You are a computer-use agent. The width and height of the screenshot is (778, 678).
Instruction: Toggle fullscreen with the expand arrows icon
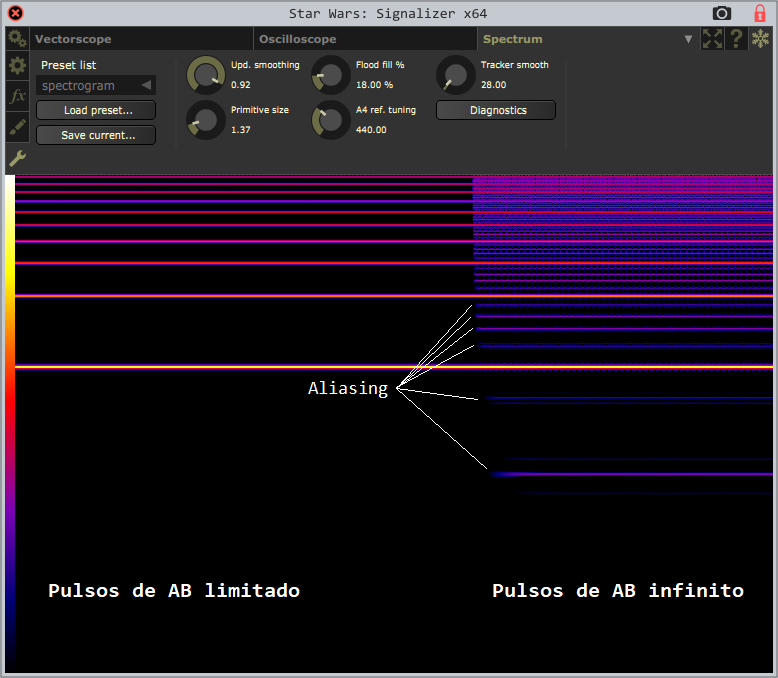pos(712,38)
